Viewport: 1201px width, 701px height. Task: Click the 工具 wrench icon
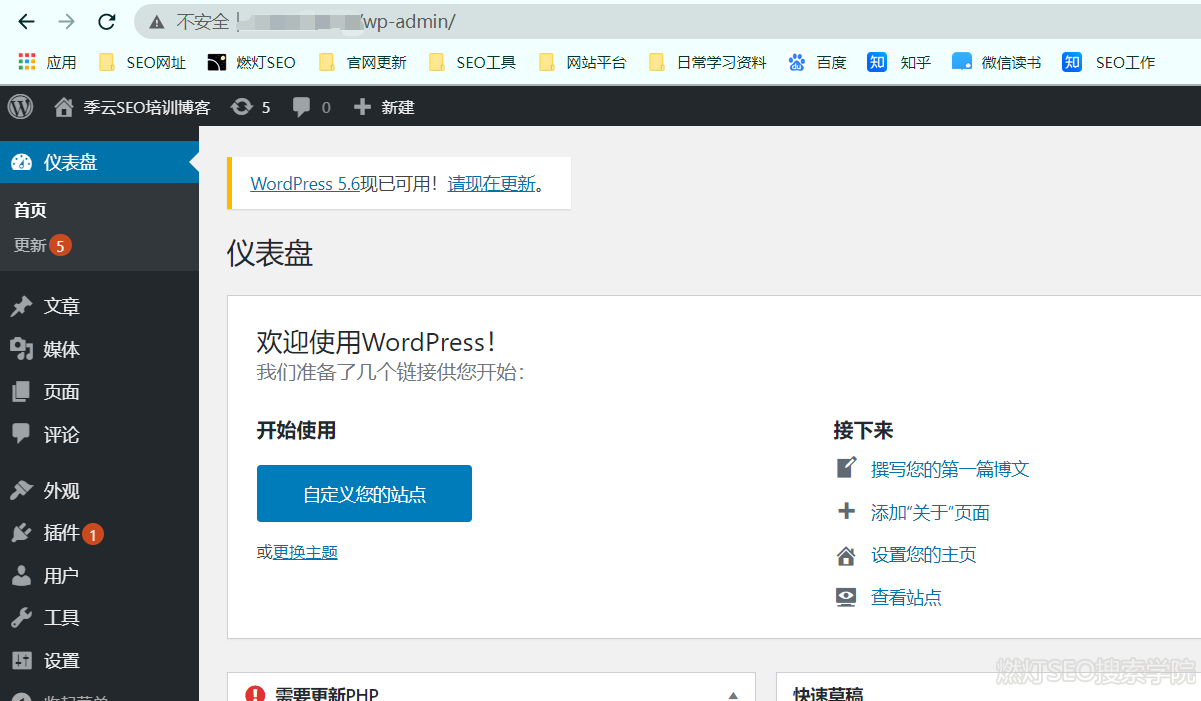tap(21, 618)
